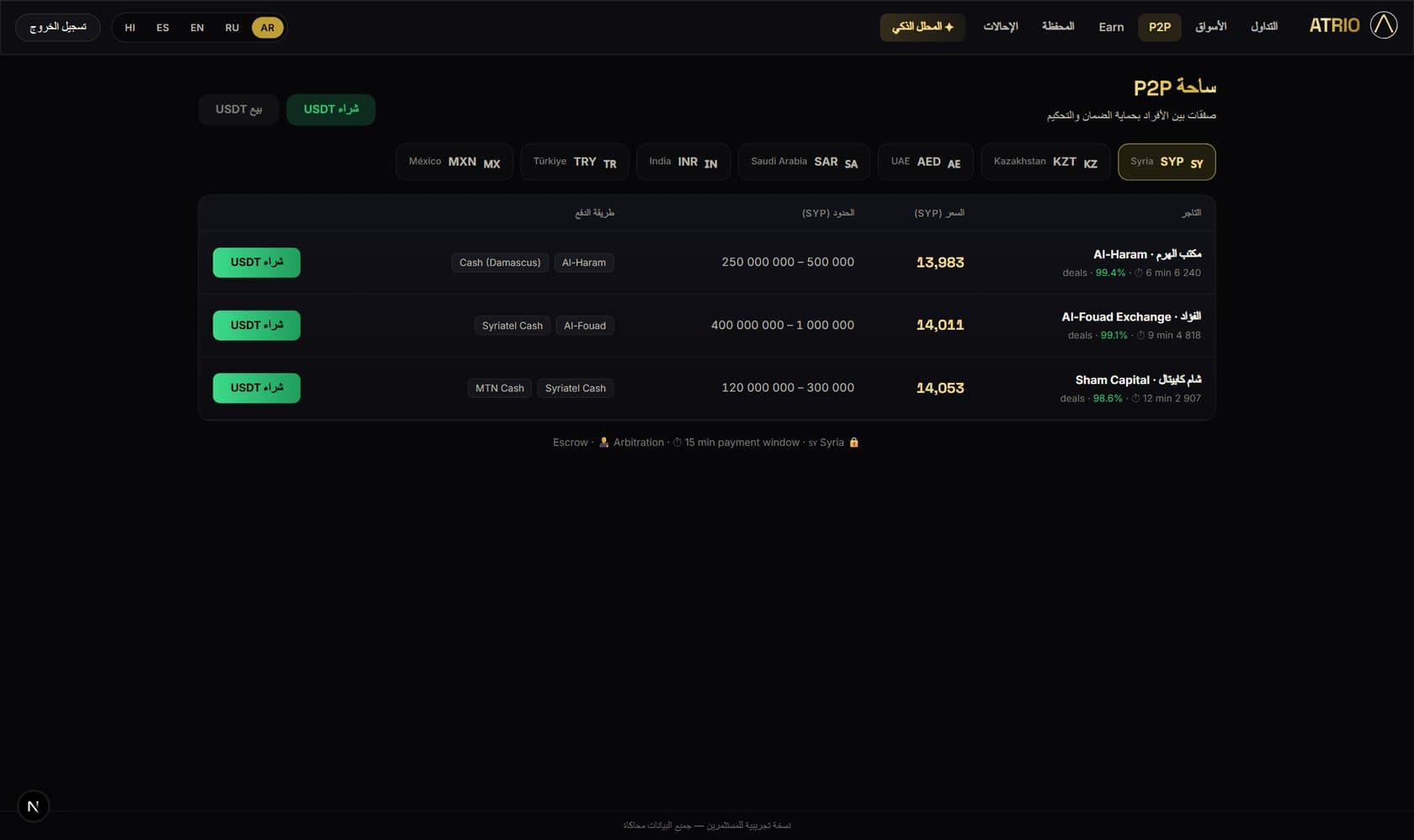The height and width of the screenshot is (840, 1414).
Task: Open المحفظة wallet page
Action: click(x=1058, y=27)
